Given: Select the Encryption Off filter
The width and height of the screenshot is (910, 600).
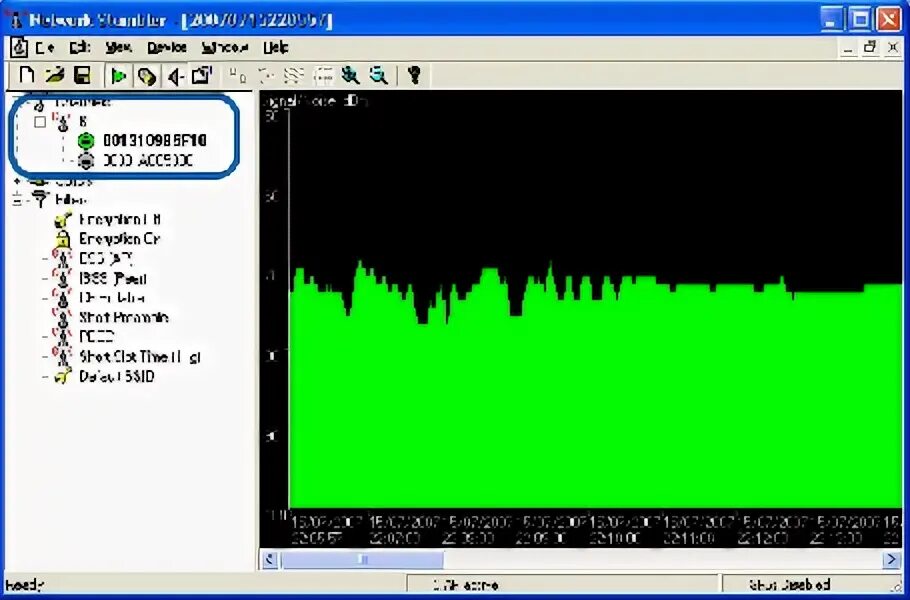Looking at the screenshot, I should tap(120, 219).
